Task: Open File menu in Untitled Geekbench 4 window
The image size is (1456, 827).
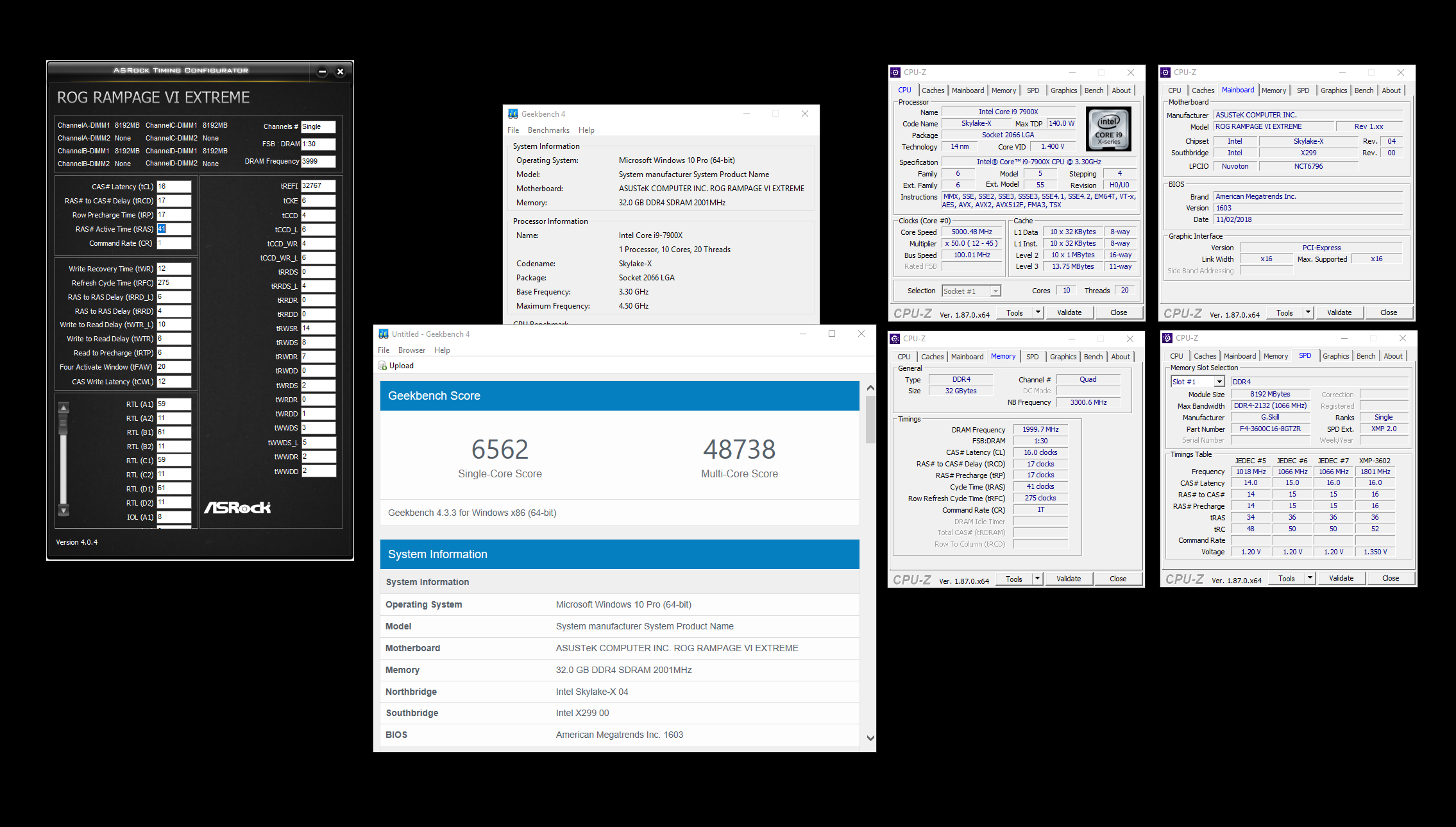Action: (384, 350)
